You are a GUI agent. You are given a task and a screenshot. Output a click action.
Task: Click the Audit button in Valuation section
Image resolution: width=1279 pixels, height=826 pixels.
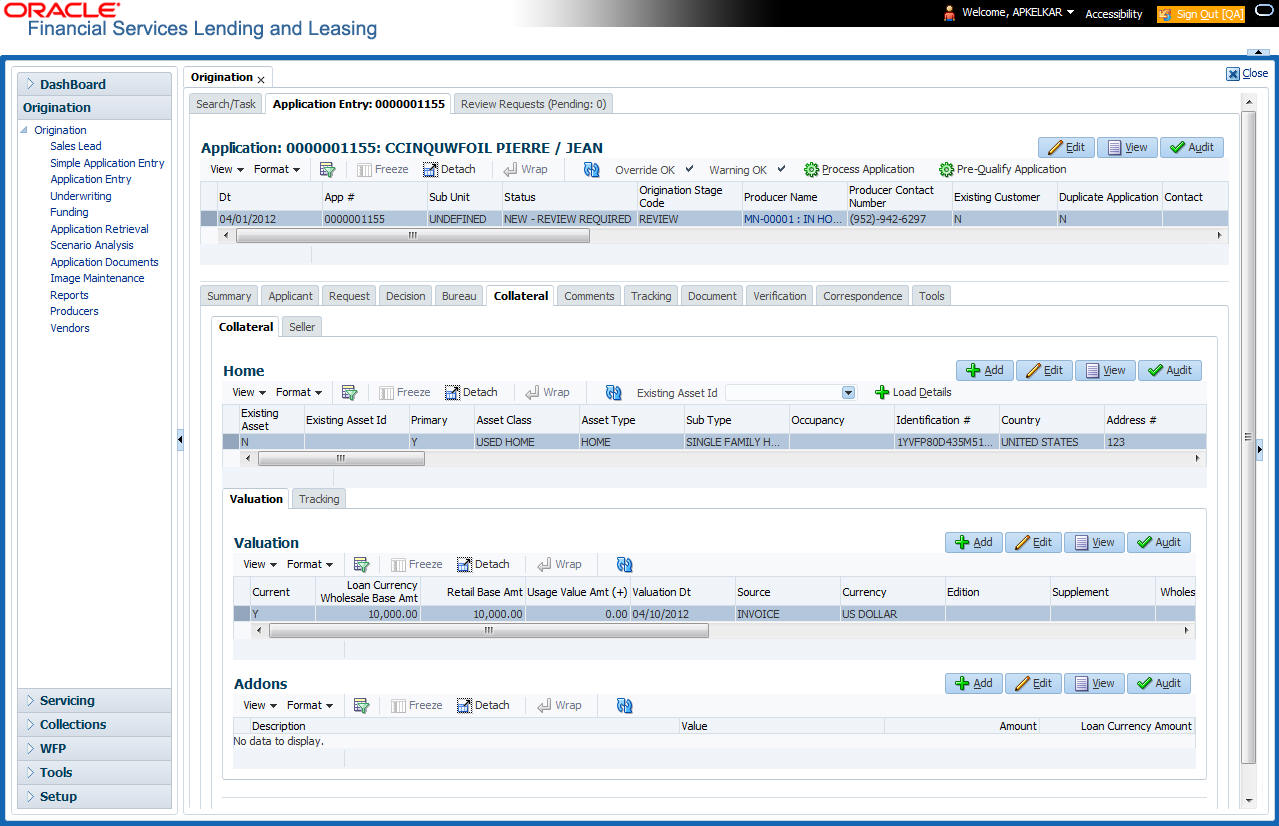click(1159, 542)
